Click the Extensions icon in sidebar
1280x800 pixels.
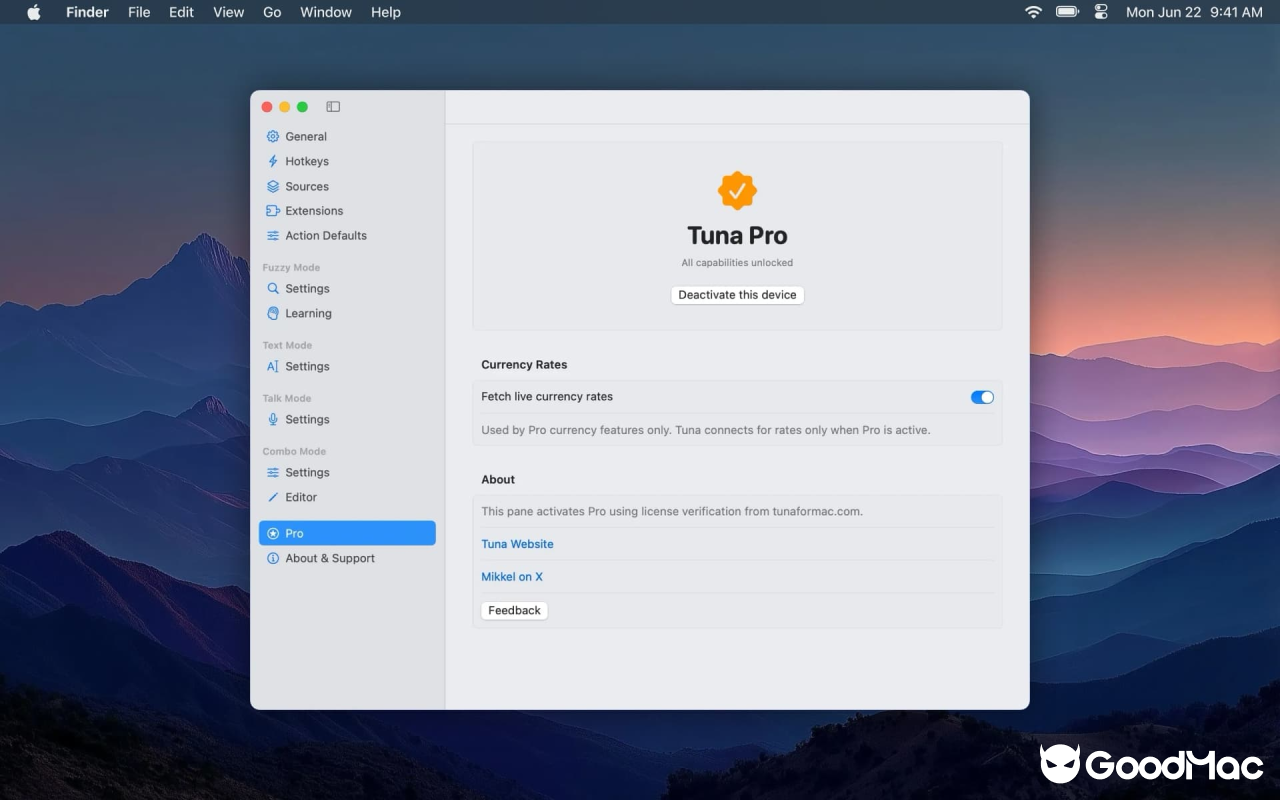pos(273,211)
